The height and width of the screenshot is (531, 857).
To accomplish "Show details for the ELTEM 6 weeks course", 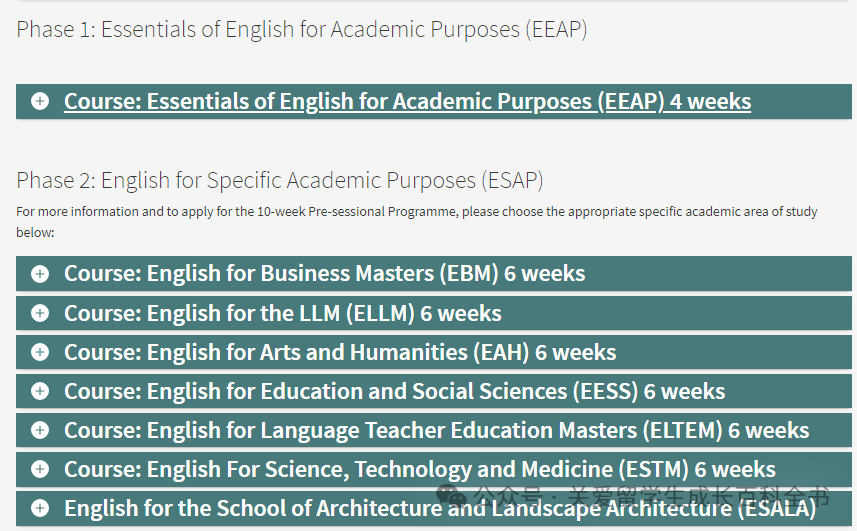I will [x=434, y=430].
